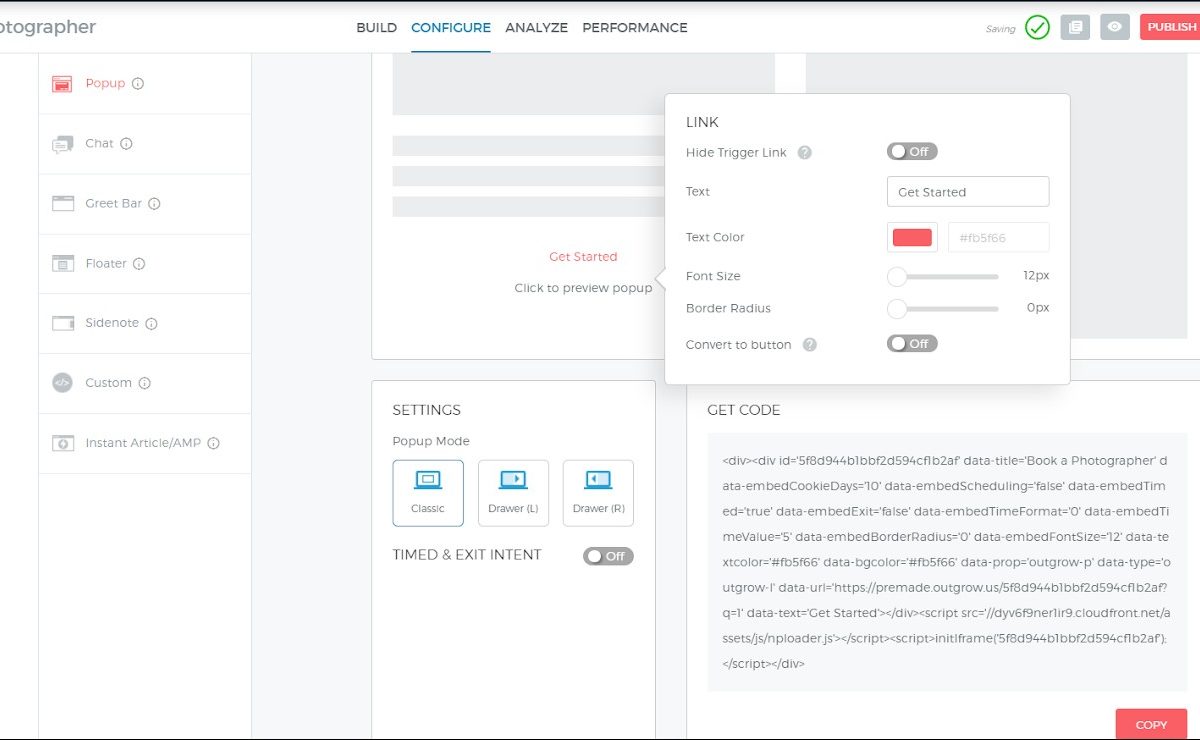The height and width of the screenshot is (740, 1200).
Task: Click help icon beside Hide Trigger Link
Action: [x=804, y=153]
